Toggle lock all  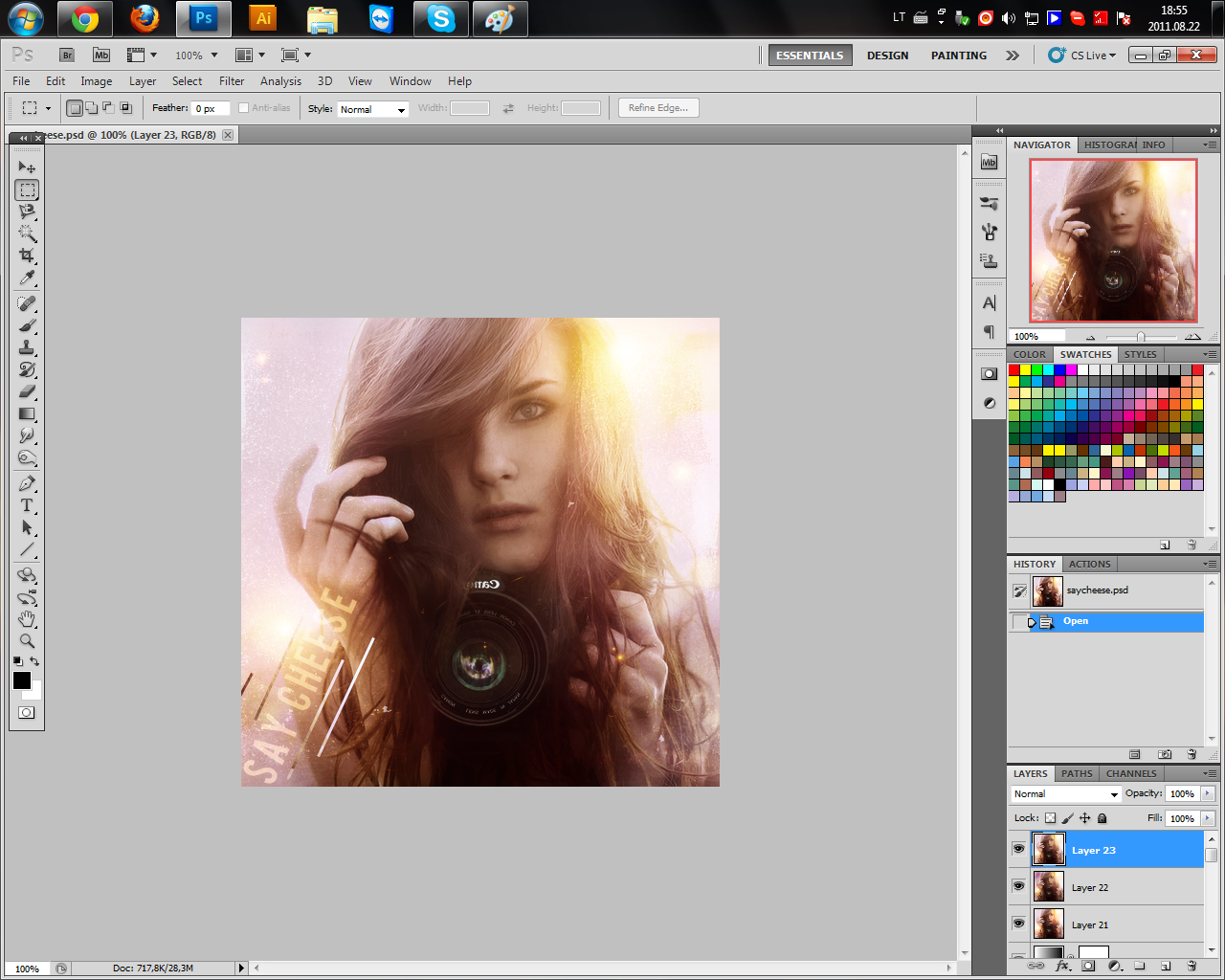point(1102,818)
